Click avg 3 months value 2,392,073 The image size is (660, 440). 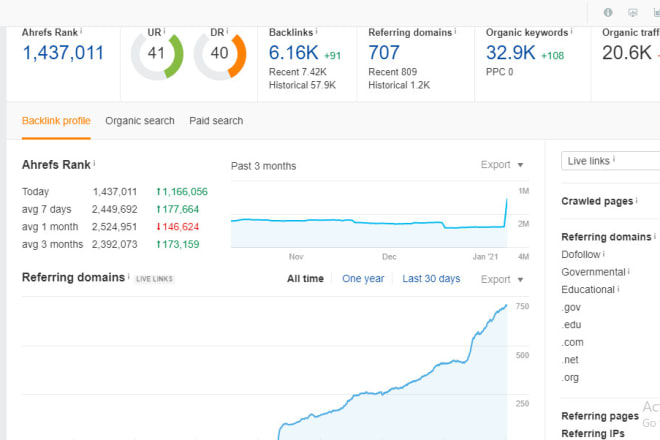pyautogui.click(x=114, y=244)
